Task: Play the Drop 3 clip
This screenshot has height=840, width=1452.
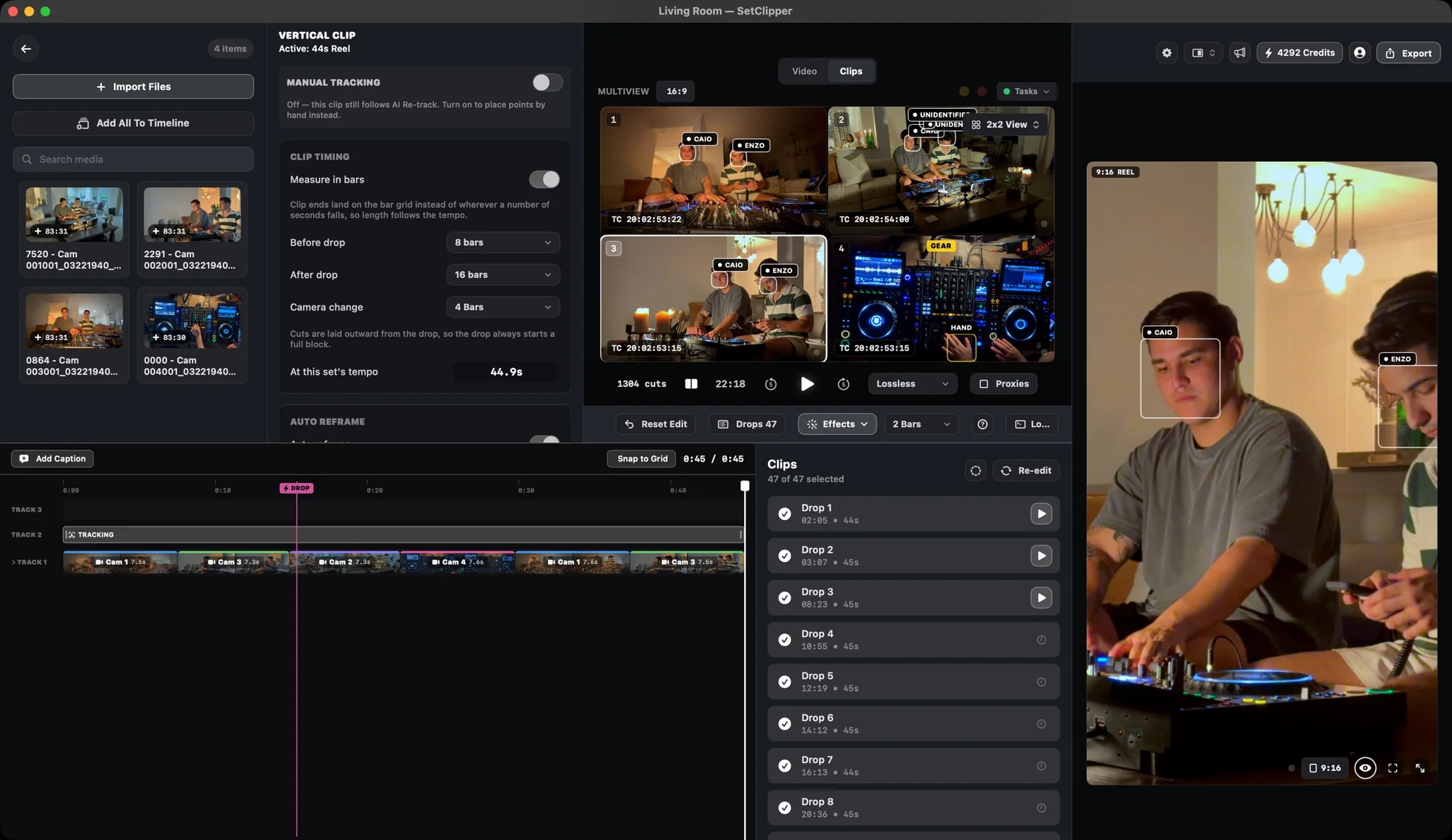Action: coord(1041,598)
